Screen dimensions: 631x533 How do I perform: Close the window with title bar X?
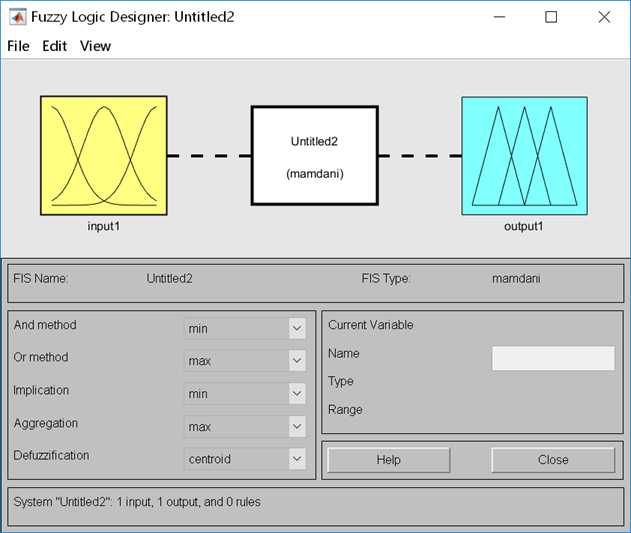604,17
